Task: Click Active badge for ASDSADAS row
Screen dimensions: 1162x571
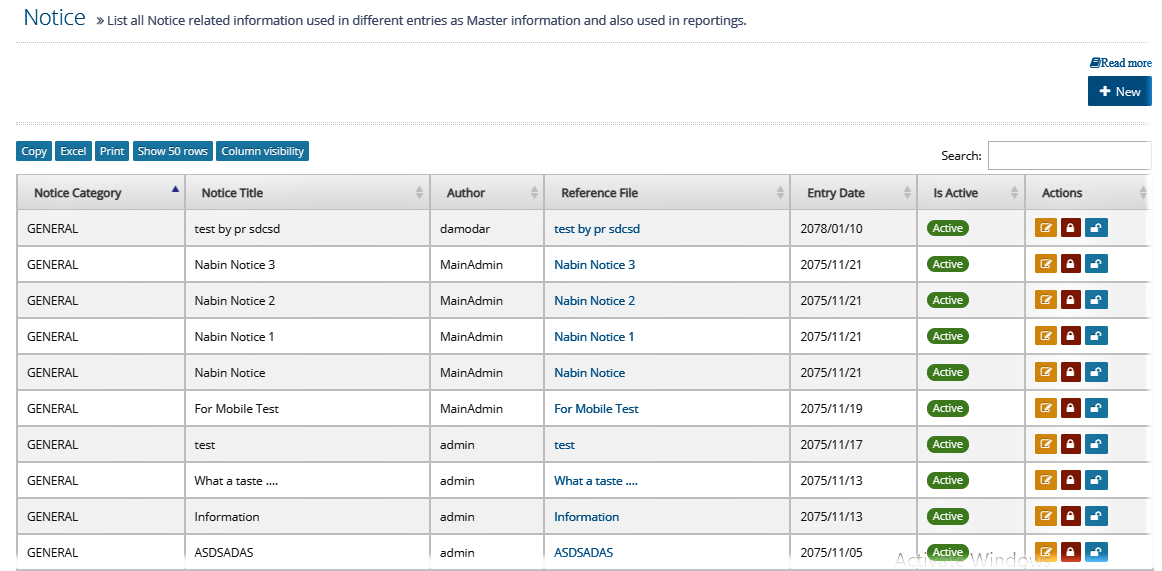Action: [x=948, y=552]
